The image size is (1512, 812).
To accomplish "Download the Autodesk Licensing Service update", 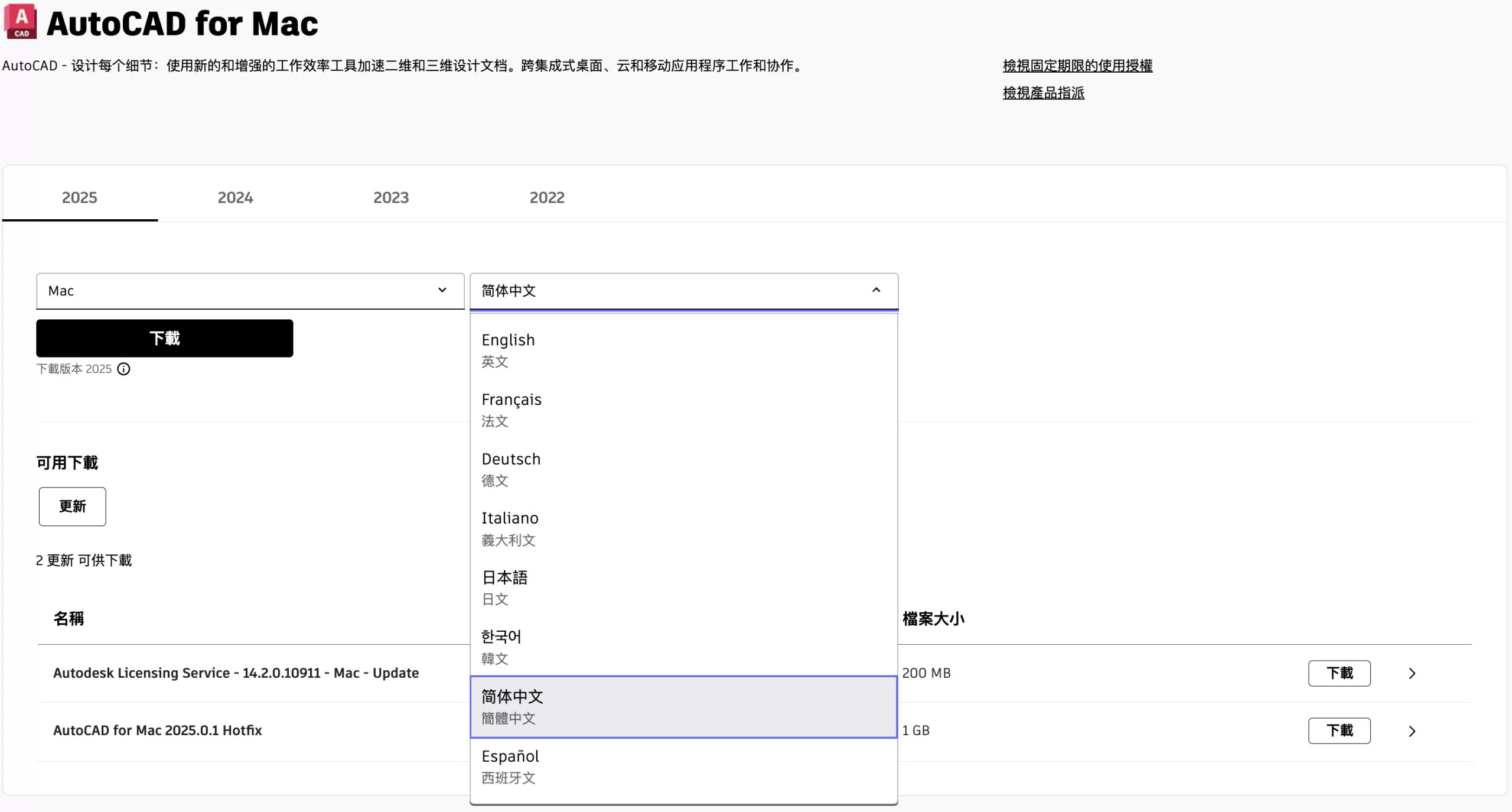I will (1339, 673).
